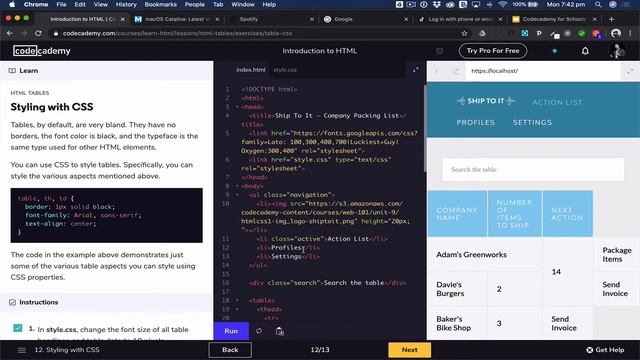The width and height of the screenshot is (640, 360).
Task: Open the Wi-Fi menu bar icon
Action: [x=502, y=4]
